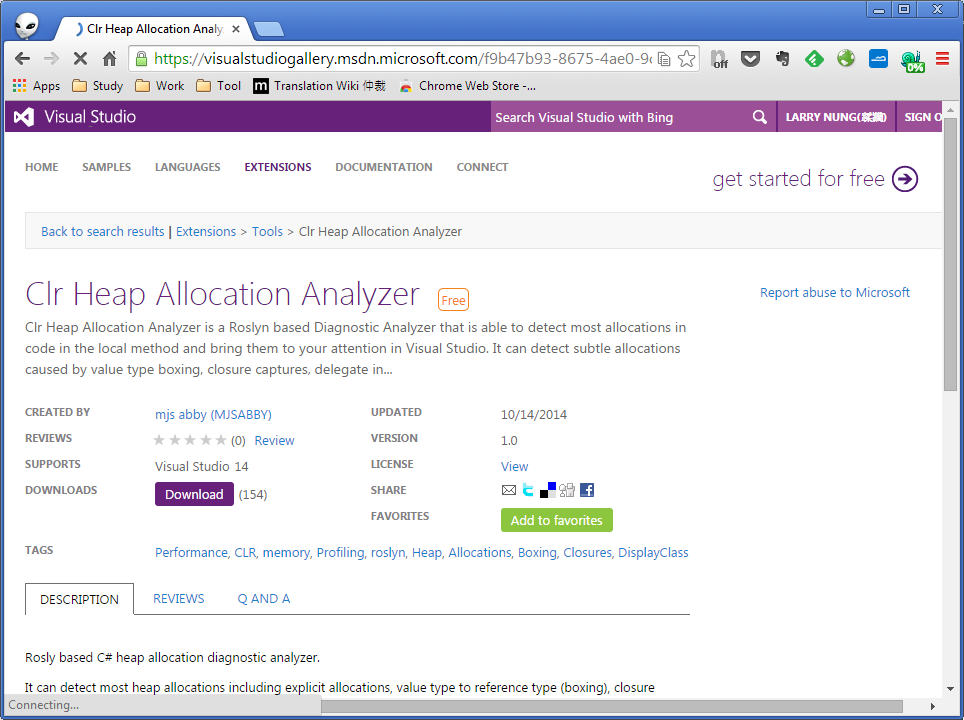Open the Study bookmarks folder

pyautogui.click(x=97, y=85)
